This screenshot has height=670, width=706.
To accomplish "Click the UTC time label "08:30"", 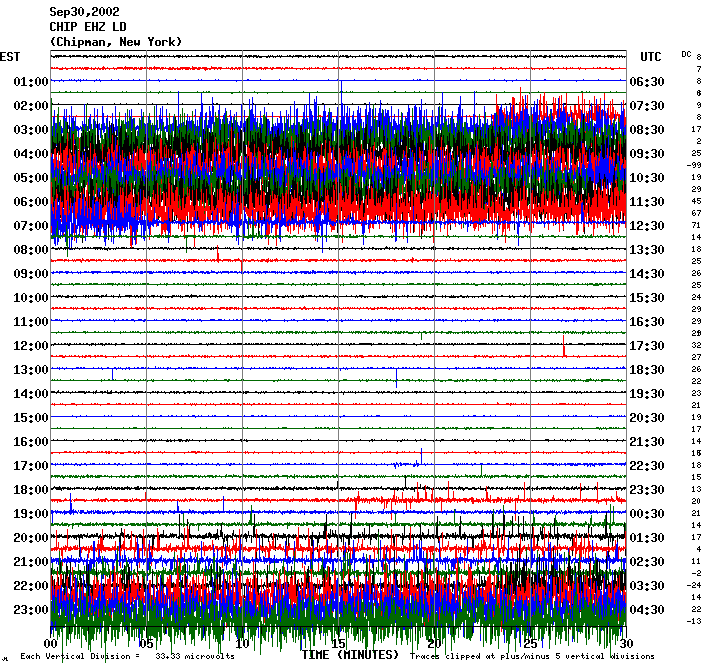I will coord(647,130).
